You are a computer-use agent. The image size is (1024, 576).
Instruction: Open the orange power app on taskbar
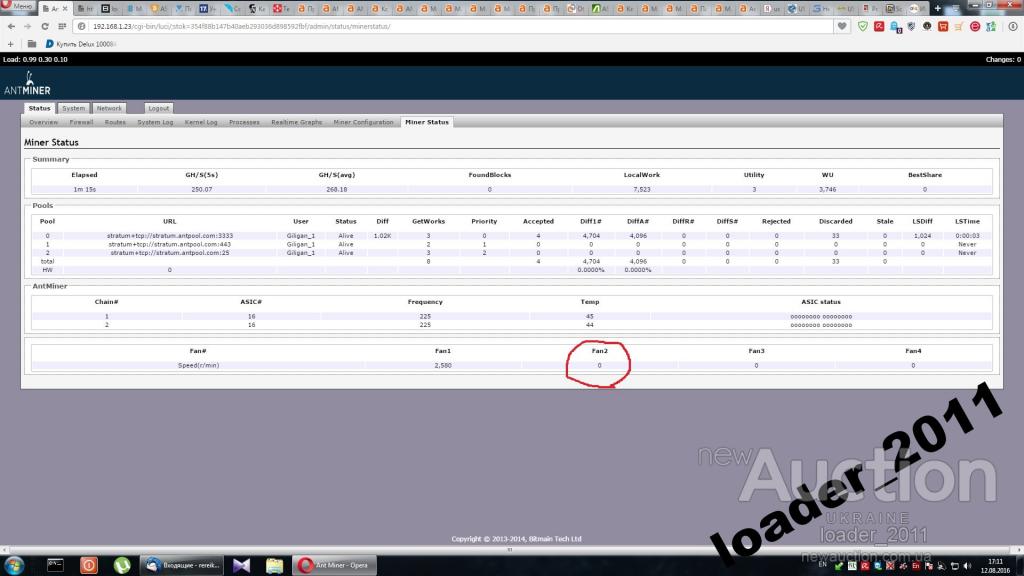[89, 565]
